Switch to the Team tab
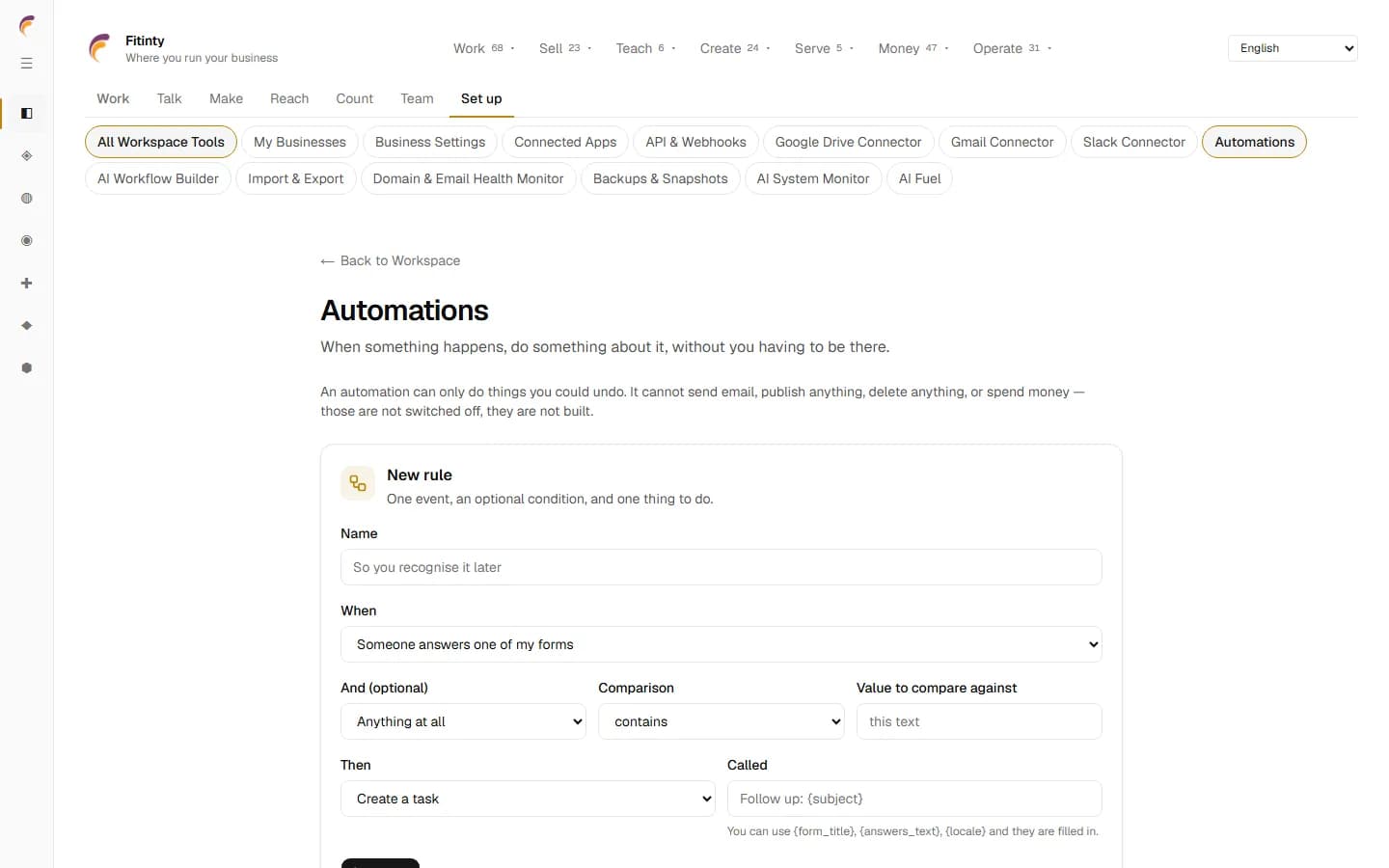 [417, 98]
